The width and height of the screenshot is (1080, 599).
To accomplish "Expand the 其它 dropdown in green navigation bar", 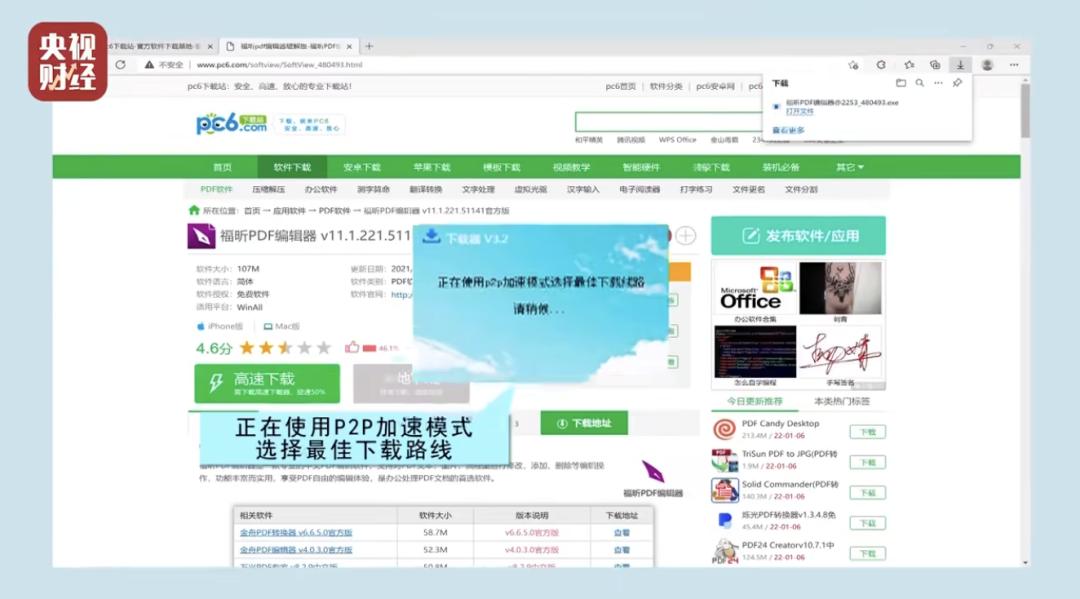I will 850,167.
